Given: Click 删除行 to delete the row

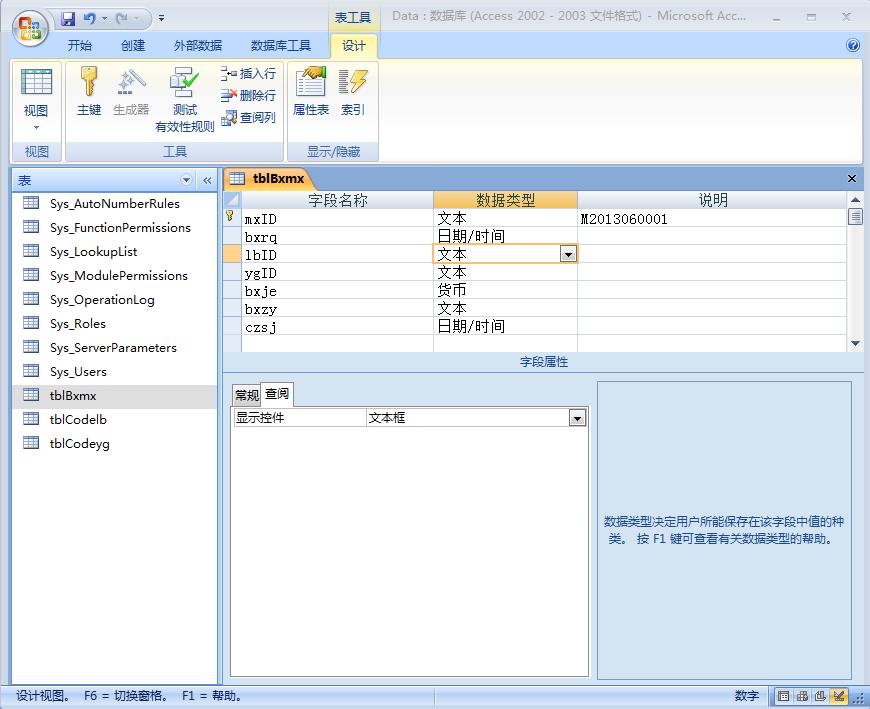Looking at the screenshot, I should [249, 95].
